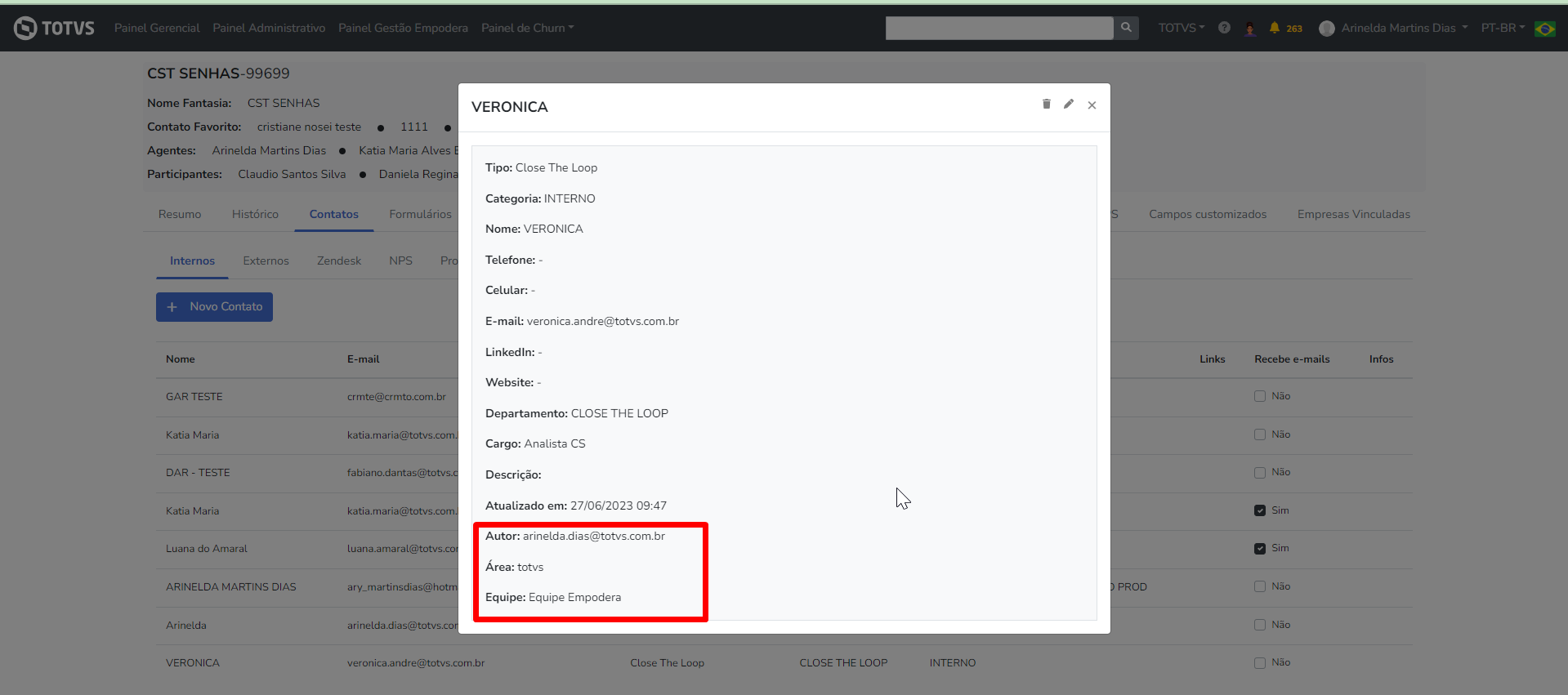This screenshot has width=1568, height=695.
Task: Click the Recebe e-mails column header
Action: [1292, 359]
